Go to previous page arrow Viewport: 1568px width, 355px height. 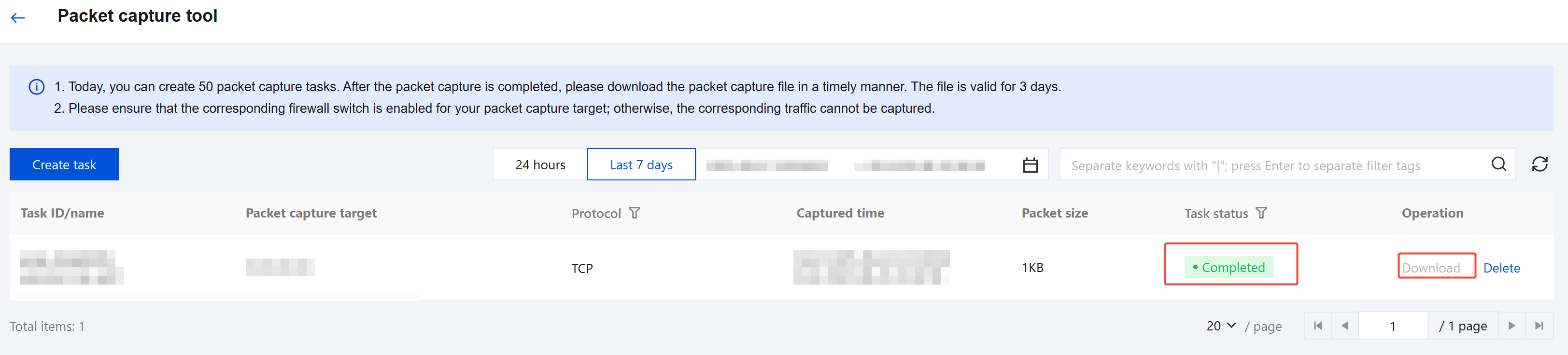(x=1344, y=326)
